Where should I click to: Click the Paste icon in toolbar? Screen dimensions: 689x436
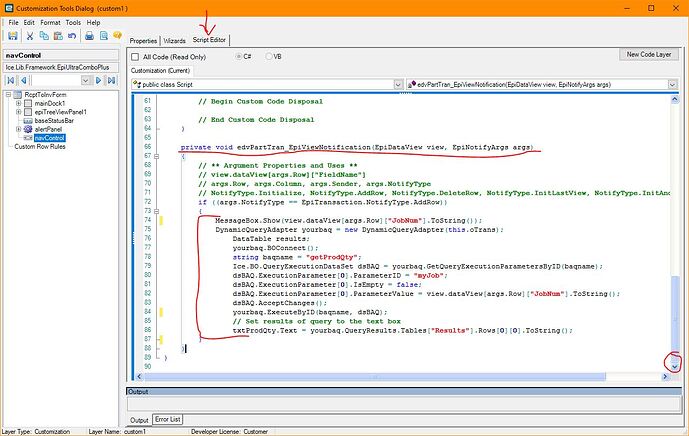pos(58,36)
